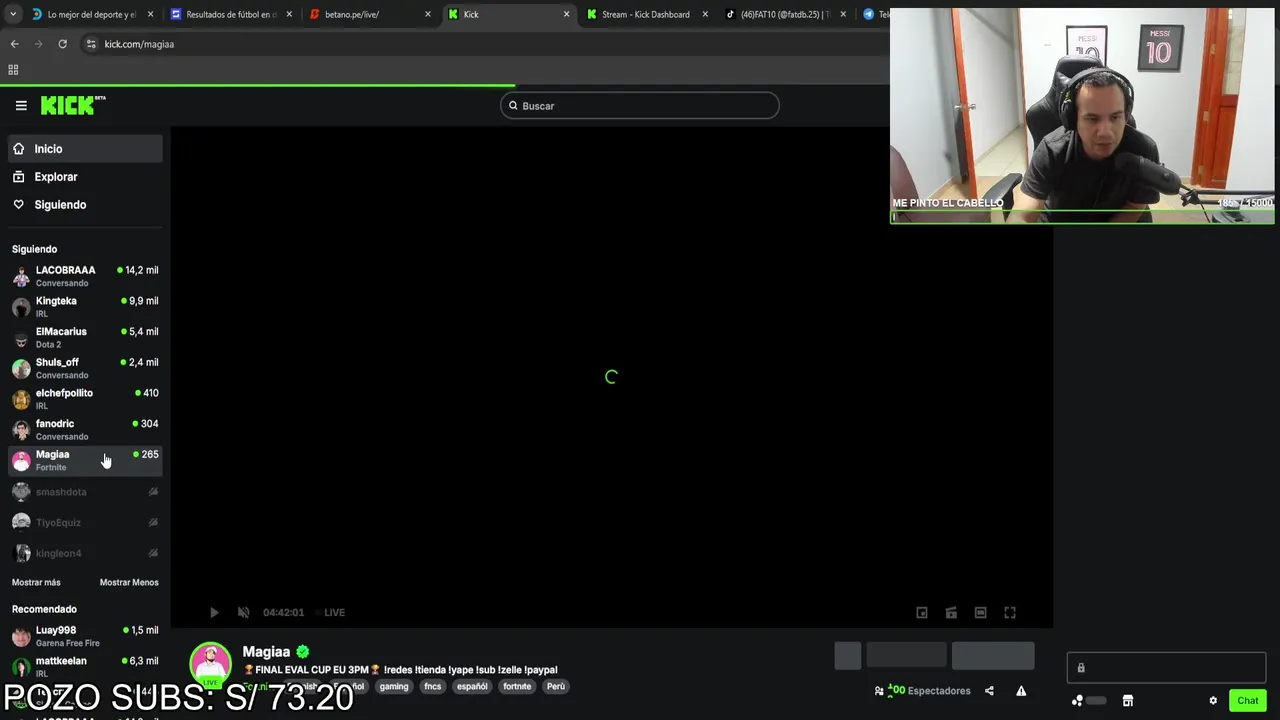
Task: Open offline channel TiyoEquiz
Action: pos(85,522)
